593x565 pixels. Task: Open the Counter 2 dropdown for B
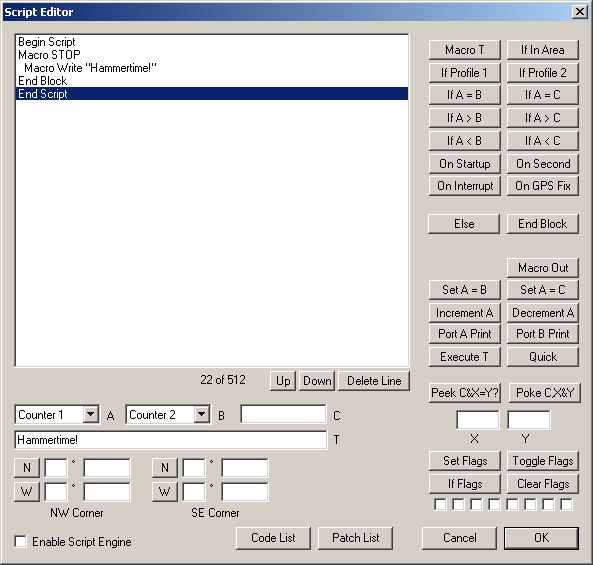pyautogui.click(x=202, y=414)
